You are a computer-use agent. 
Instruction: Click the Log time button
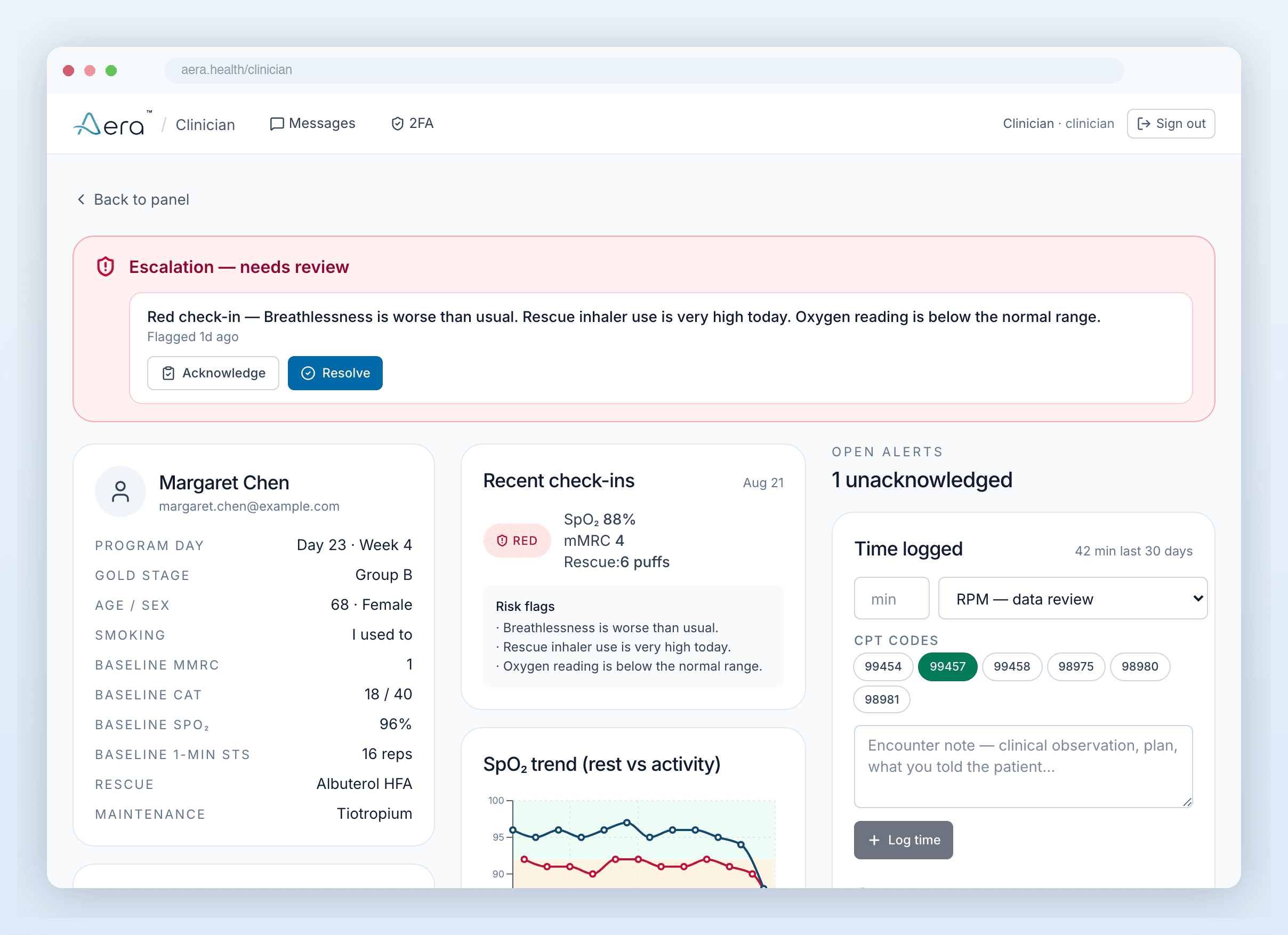(x=904, y=840)
